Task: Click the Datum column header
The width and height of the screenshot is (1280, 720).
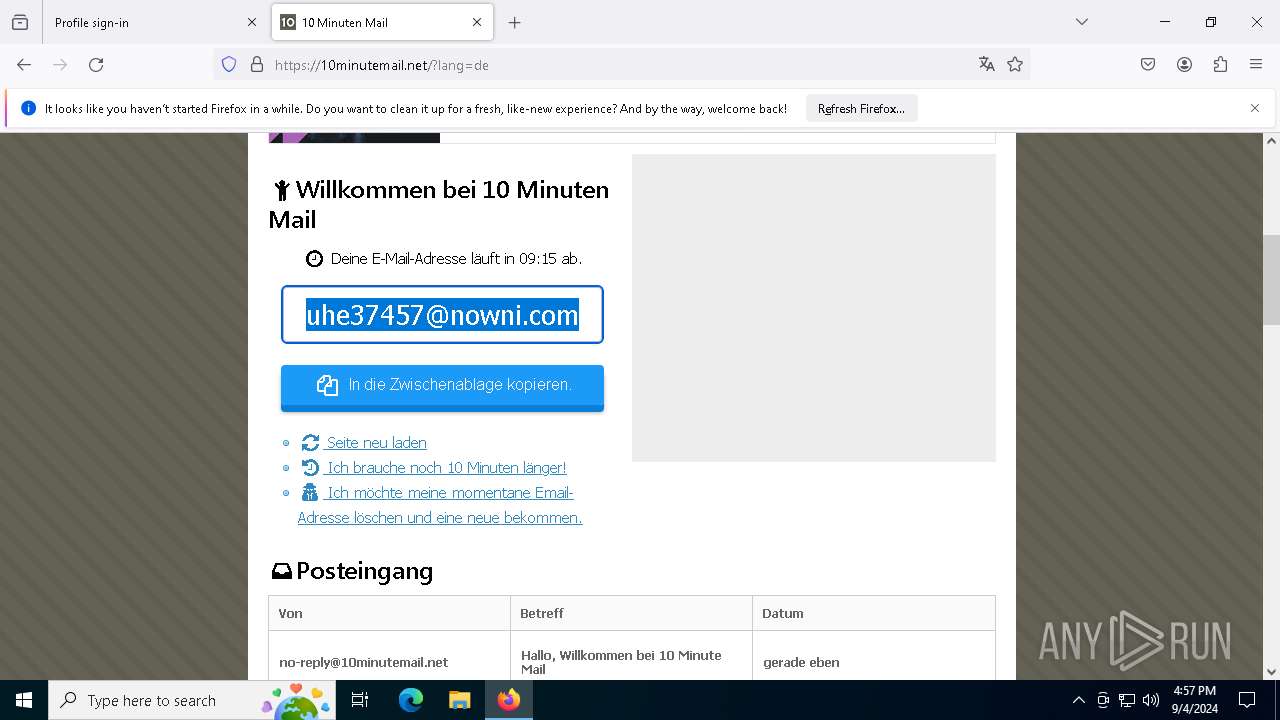Action: [874, 613]
